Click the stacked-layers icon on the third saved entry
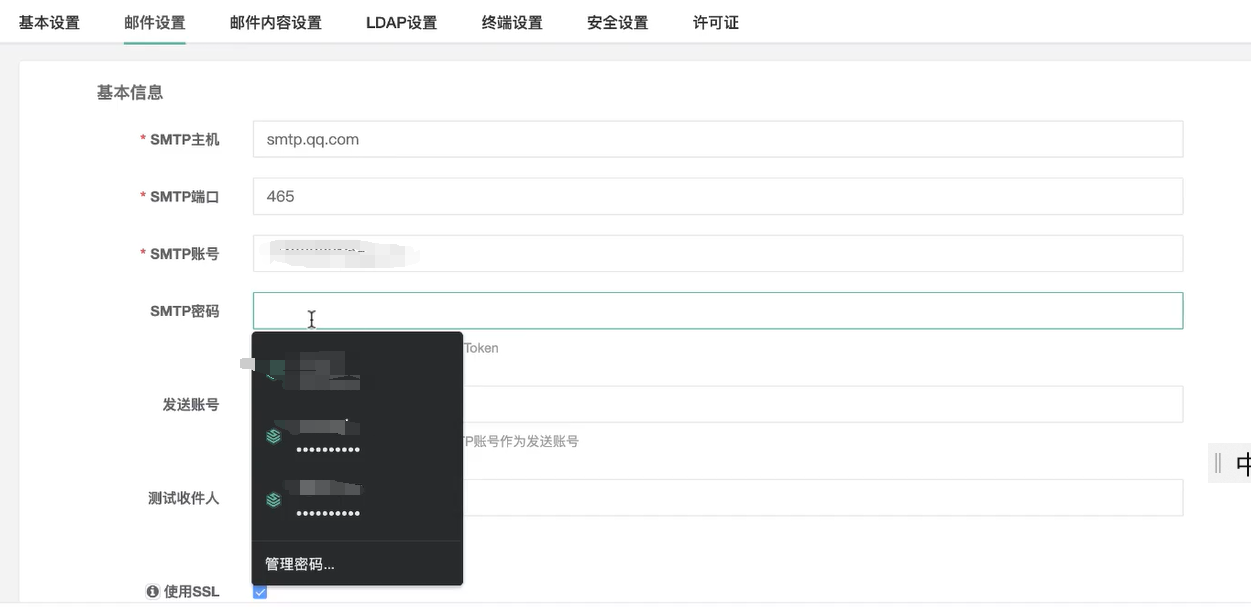 (x=272, y=499)
